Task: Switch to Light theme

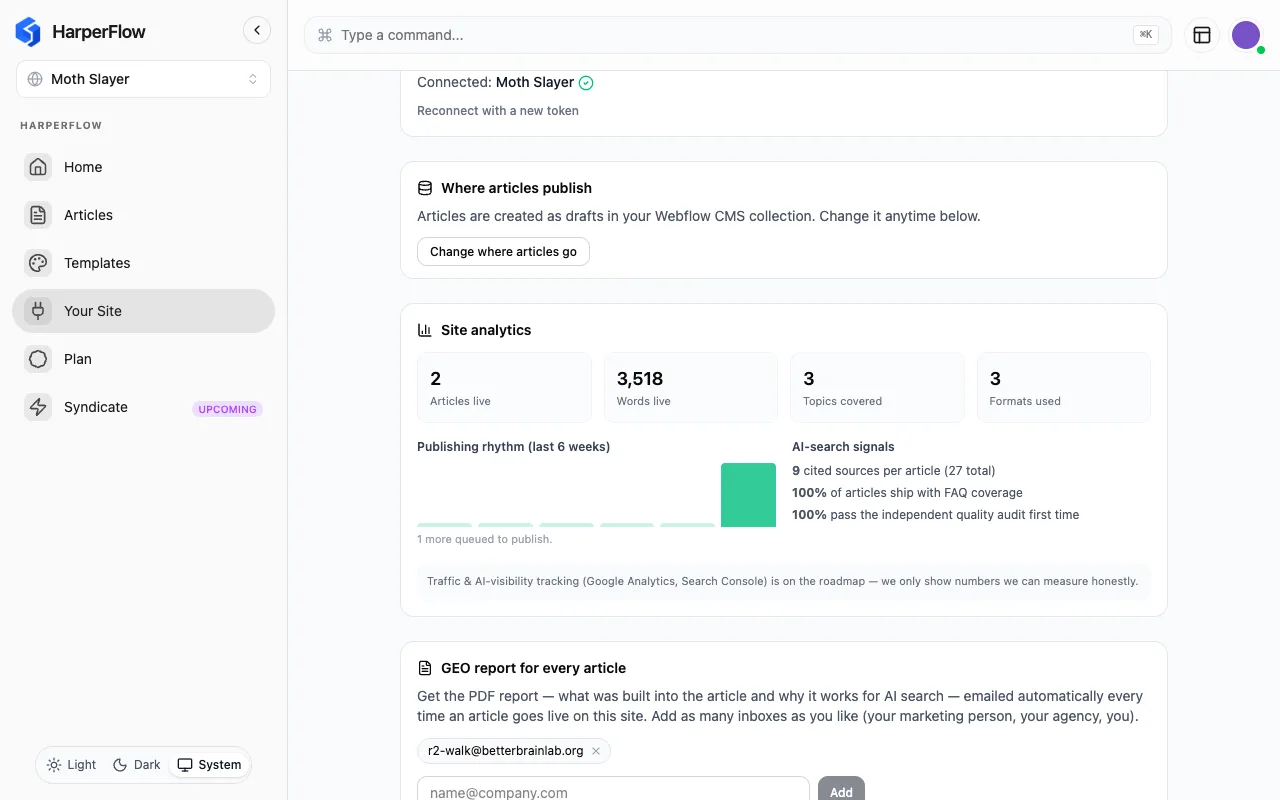Action: pos(71,765)
